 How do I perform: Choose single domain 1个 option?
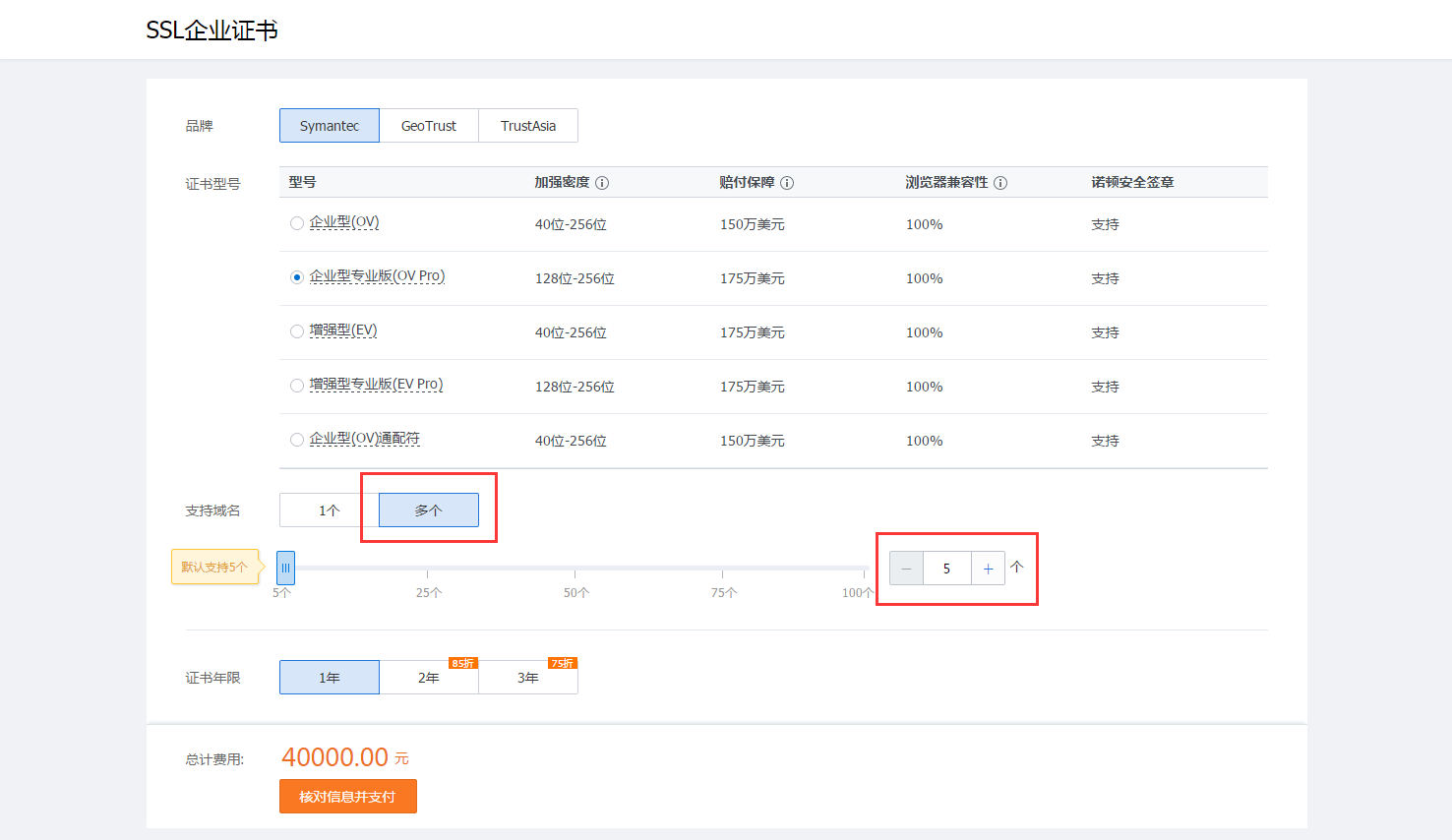point(329,510)
